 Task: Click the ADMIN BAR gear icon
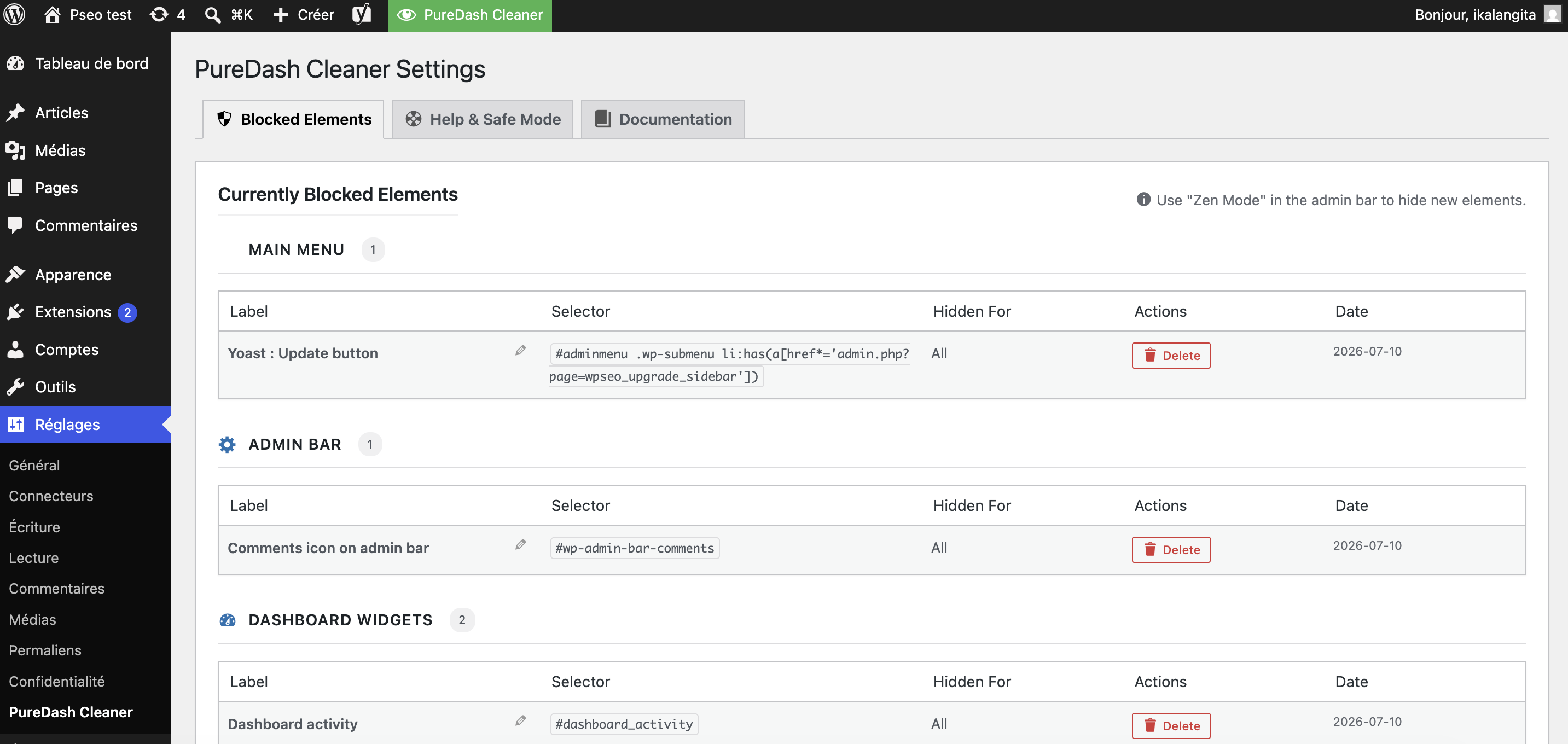click(x=227, y=444)
